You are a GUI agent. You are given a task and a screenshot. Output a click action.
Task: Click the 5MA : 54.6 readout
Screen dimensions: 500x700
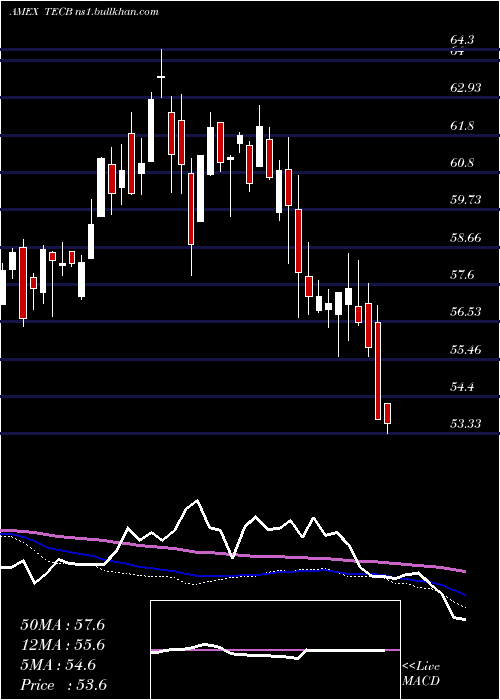(x=58, y=665)
